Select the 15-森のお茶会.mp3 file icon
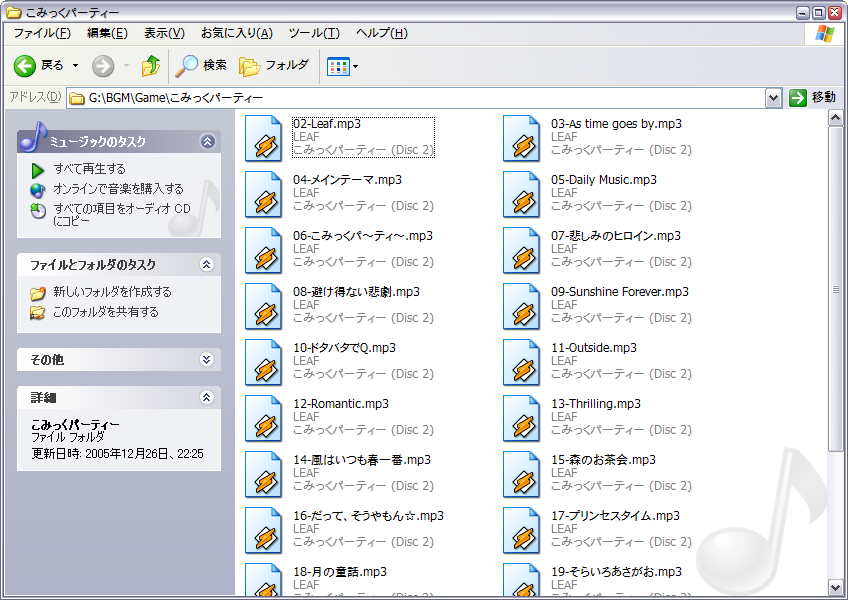The image size is (848, 603). point(521,474)
